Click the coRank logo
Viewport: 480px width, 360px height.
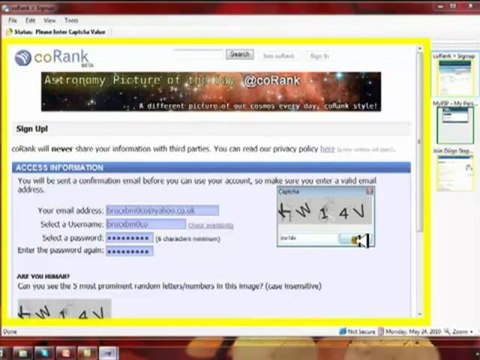click(x=52, y=57)
